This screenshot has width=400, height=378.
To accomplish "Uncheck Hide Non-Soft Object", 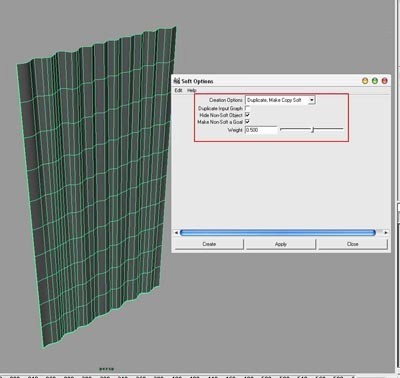I will 247,115.
